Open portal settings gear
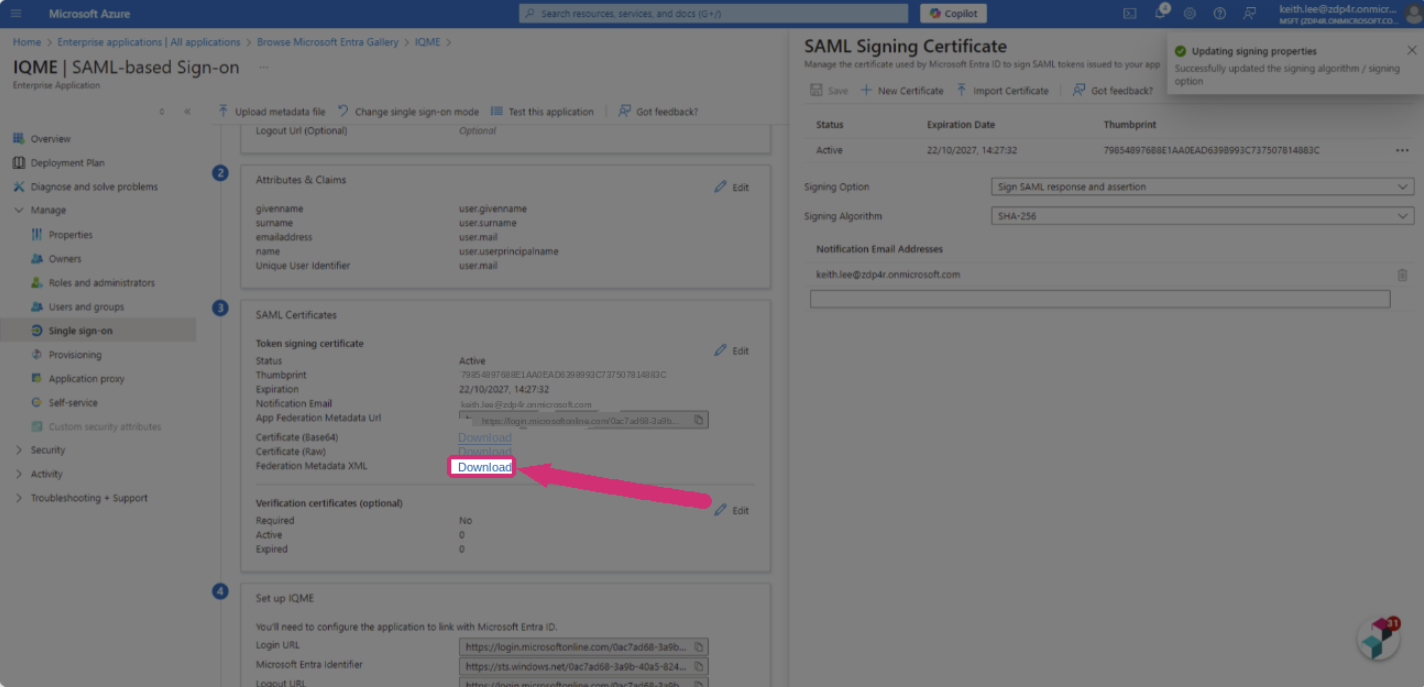1424x687 pixels. (1189, 14)
